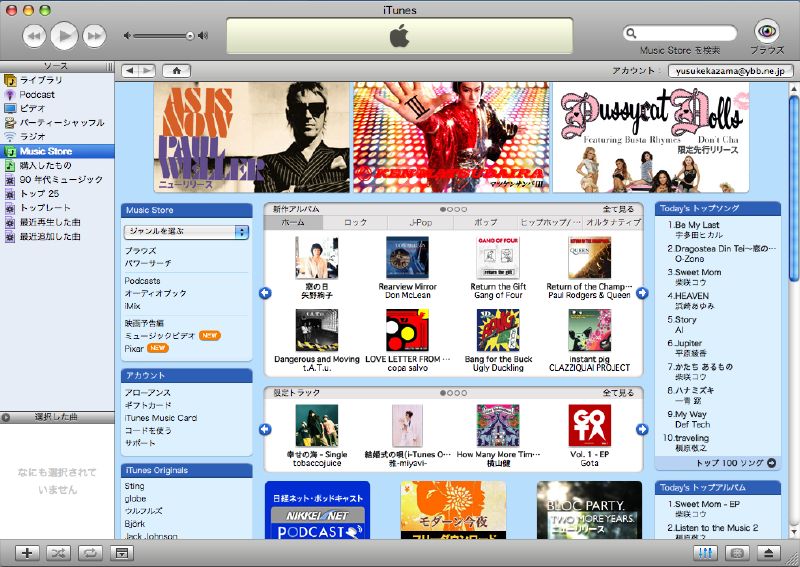Select Podcast in the source list

[57, 94]
